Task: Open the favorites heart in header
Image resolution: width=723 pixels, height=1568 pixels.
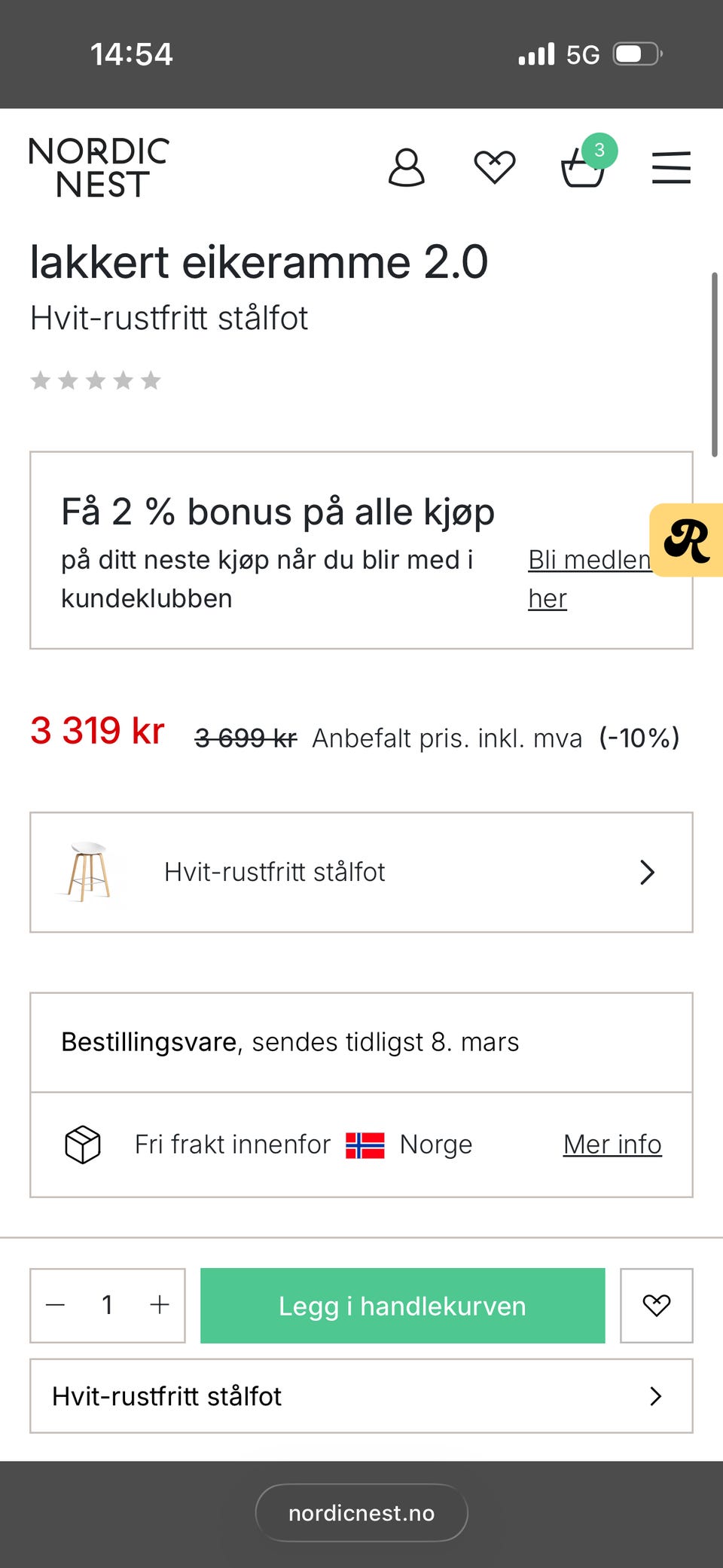Action: click(494, 167)
